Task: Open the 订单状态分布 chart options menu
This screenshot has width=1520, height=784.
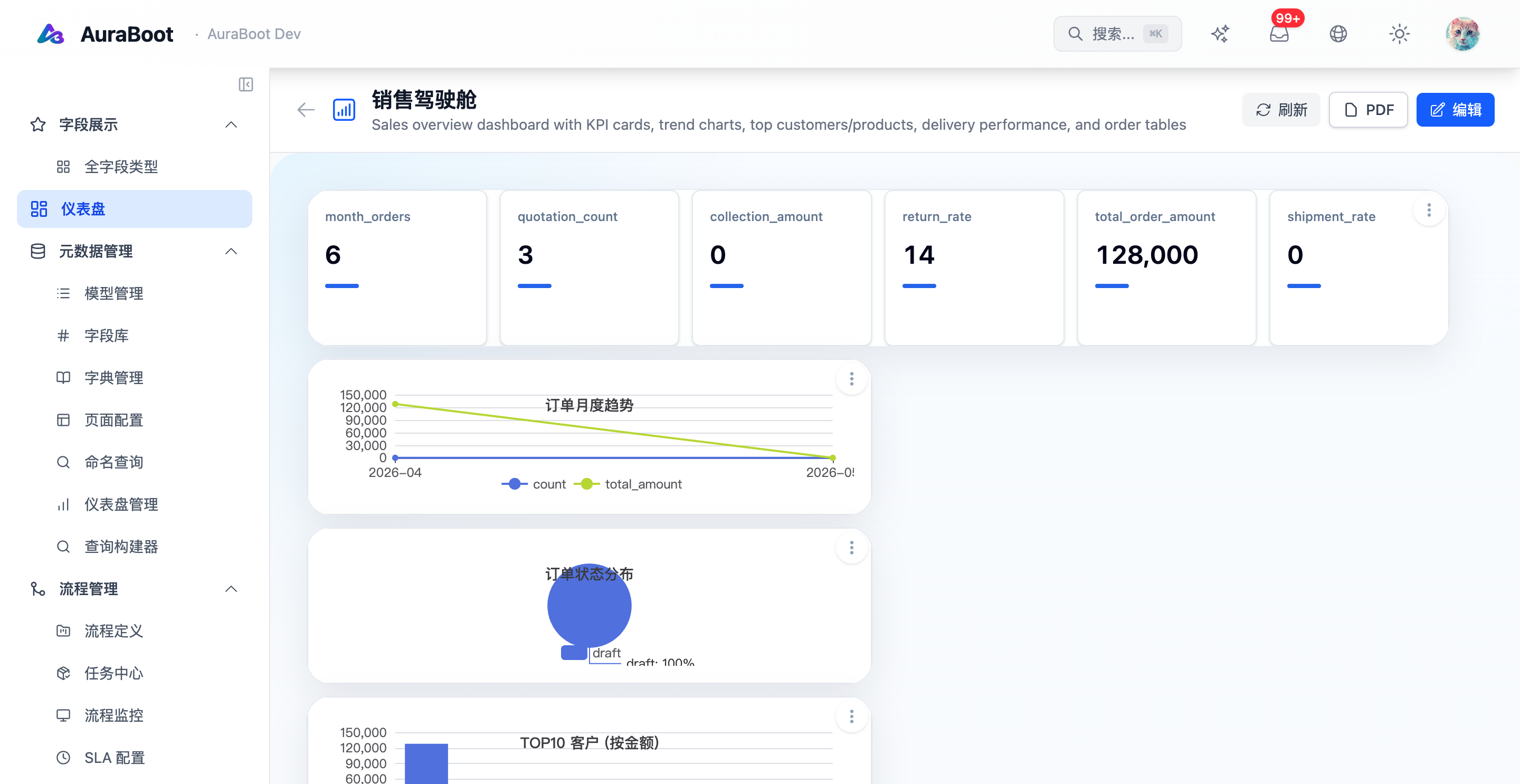Action: pyautogui.click(x=851, y=548)
